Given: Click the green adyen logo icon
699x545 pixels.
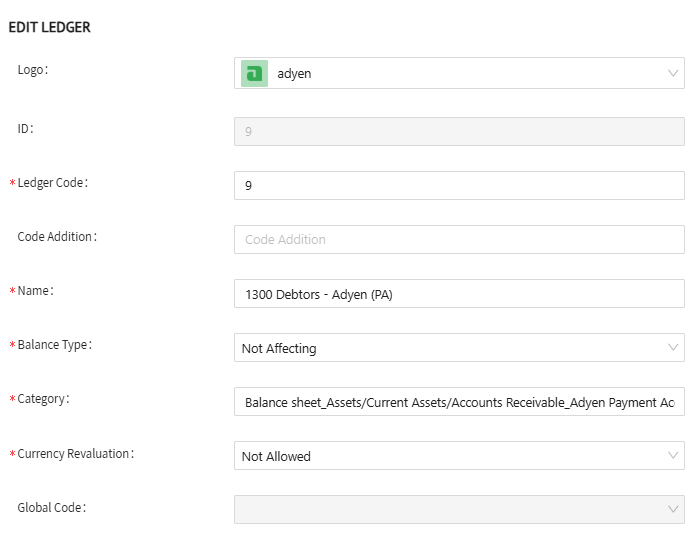Looking at the screenshot, I should tap(255, 73).
